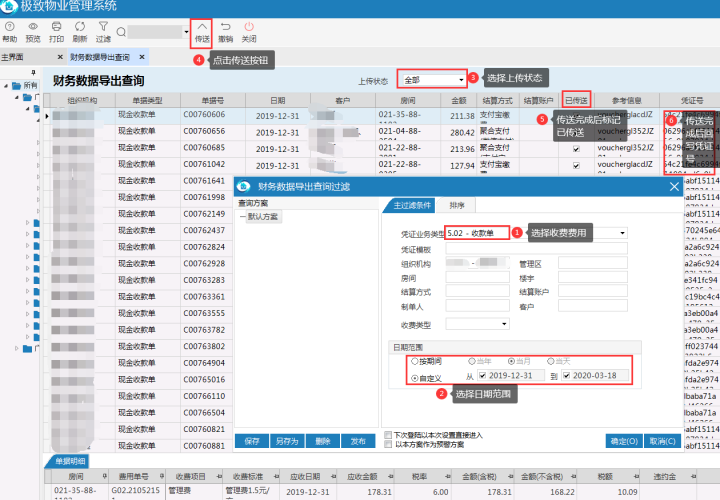Click the 管理区 input field

pos(593,263)
